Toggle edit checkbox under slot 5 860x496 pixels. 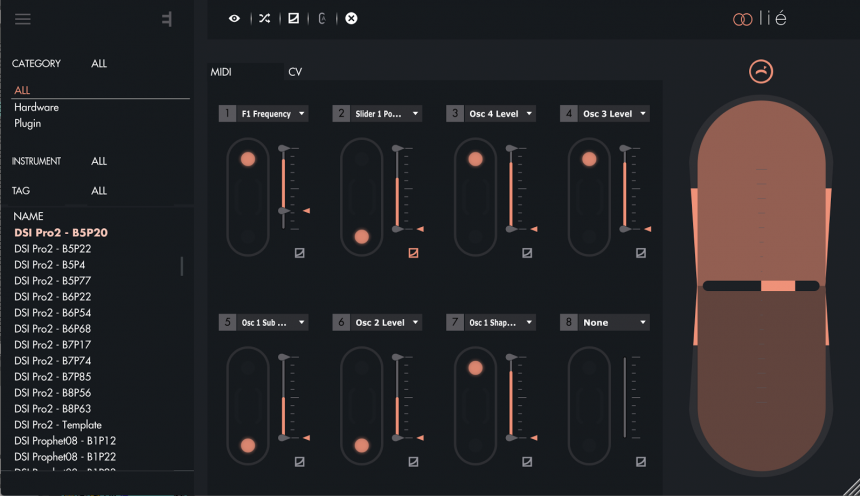299,462
